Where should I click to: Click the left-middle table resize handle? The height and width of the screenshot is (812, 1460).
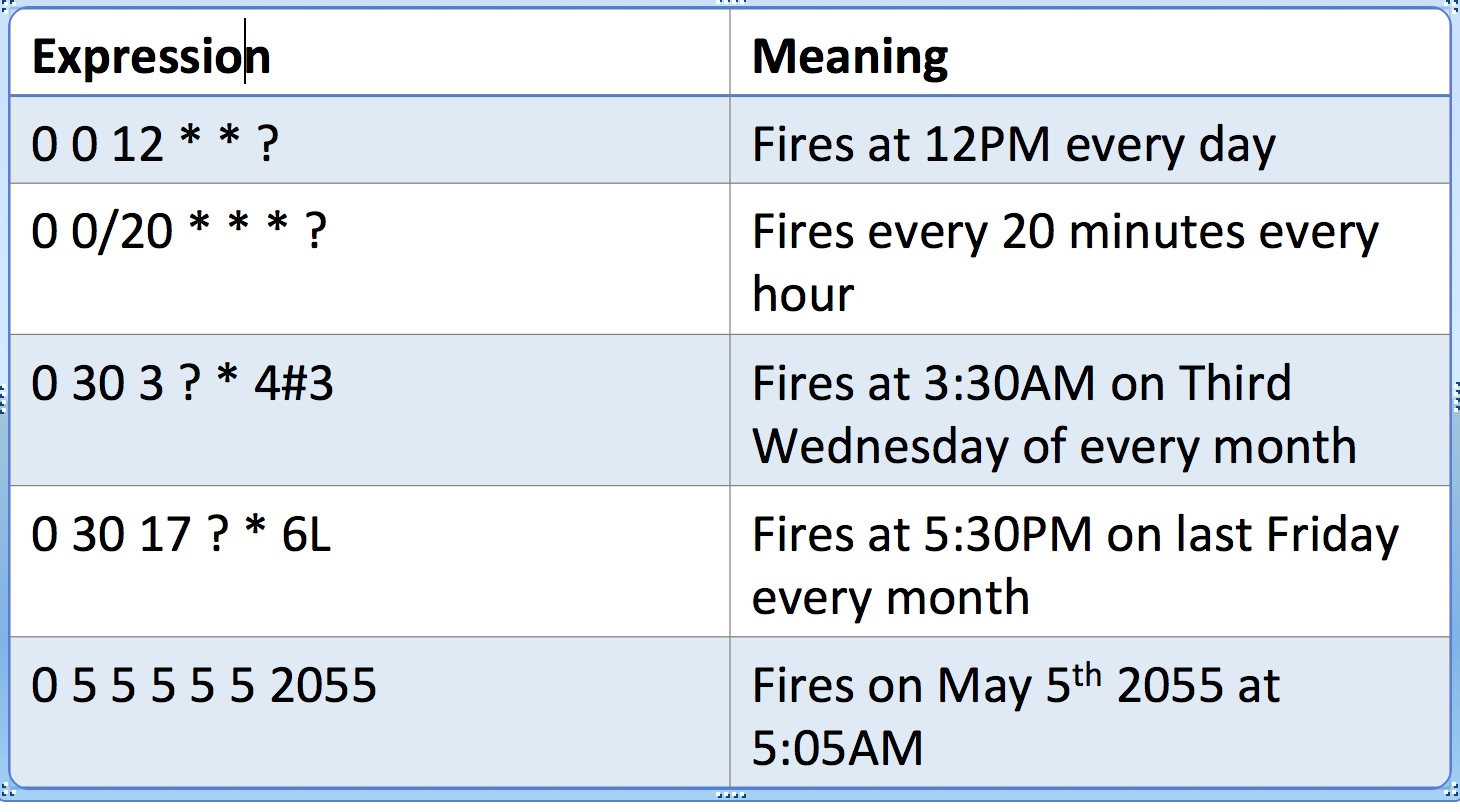pyautogui.click(x=3, y=400)
